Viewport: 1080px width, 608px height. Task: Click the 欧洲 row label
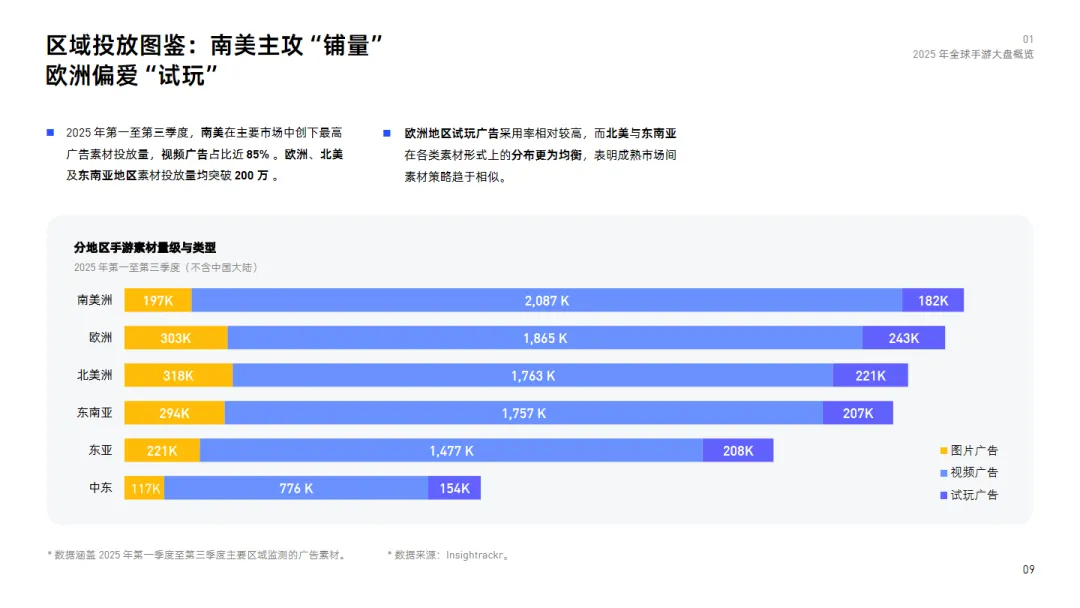click(101, 337)
